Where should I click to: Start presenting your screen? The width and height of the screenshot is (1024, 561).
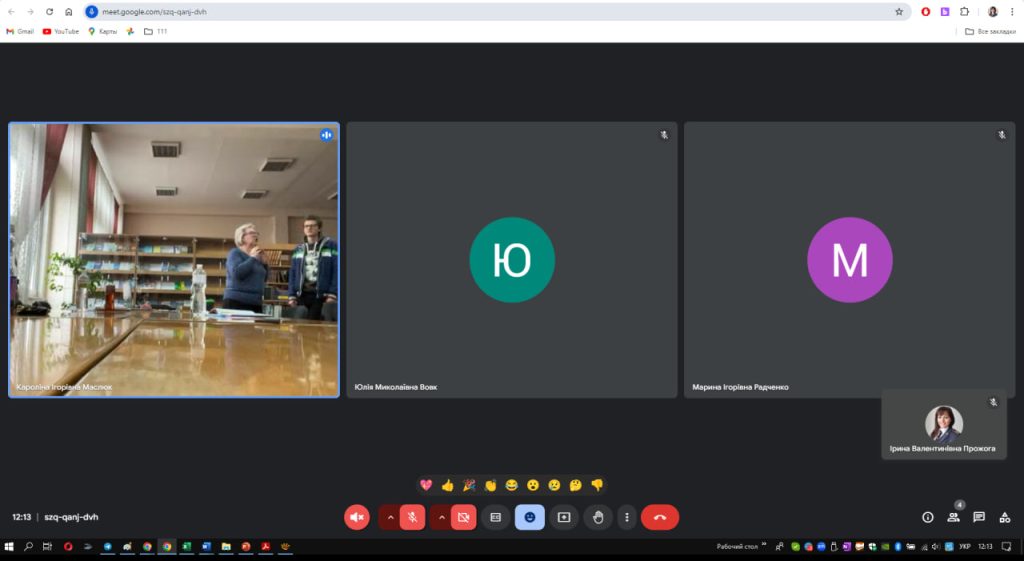pyautogui.click(x=564, y=517)
